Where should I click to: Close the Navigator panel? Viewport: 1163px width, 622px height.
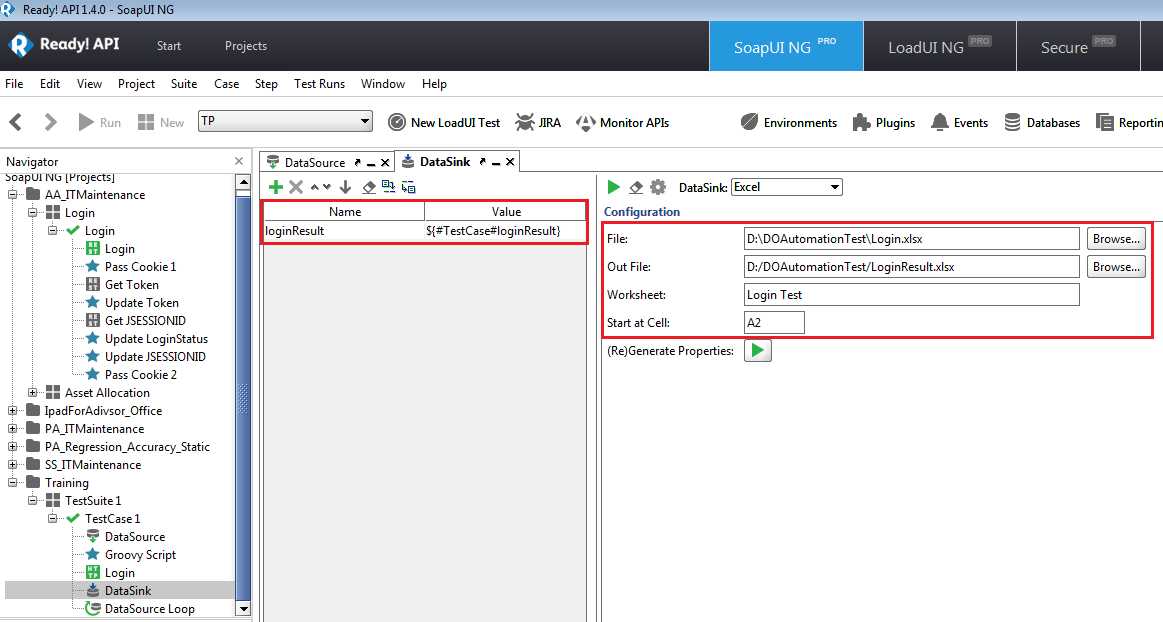click(x=239, y=161)
